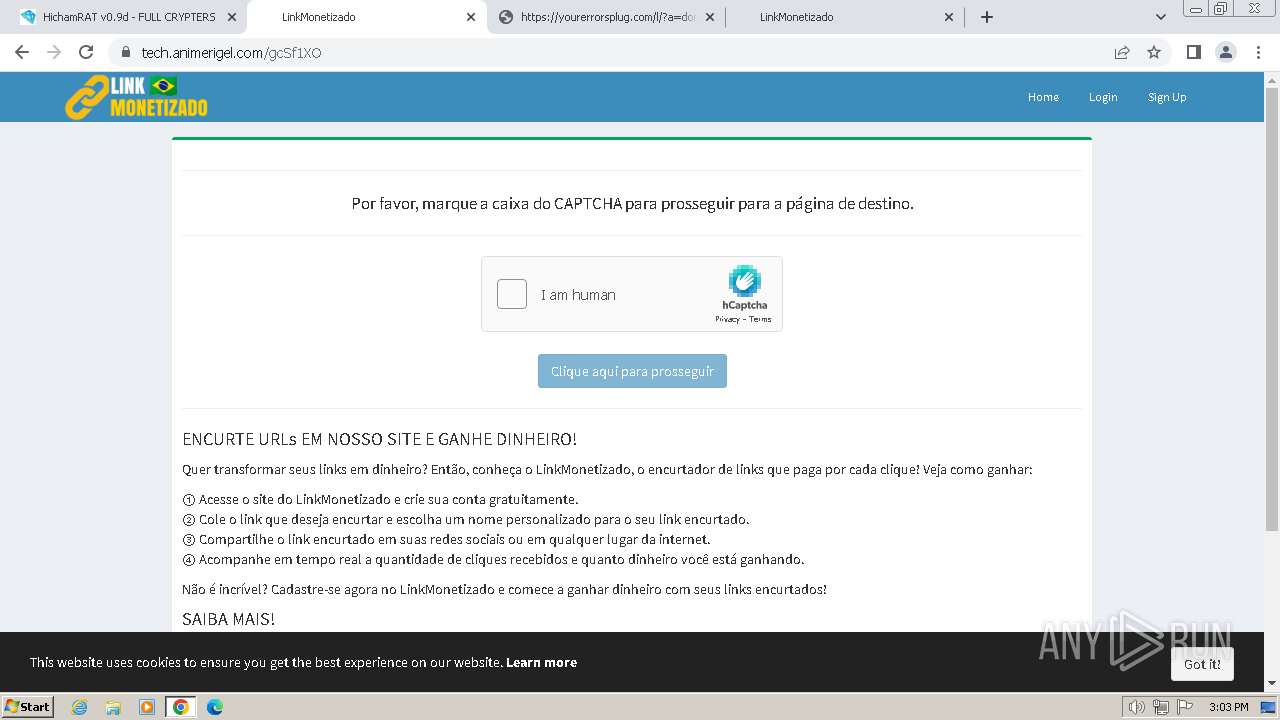Open hCaptcha Terms link
1280x720 pixels.
point(760,319)
